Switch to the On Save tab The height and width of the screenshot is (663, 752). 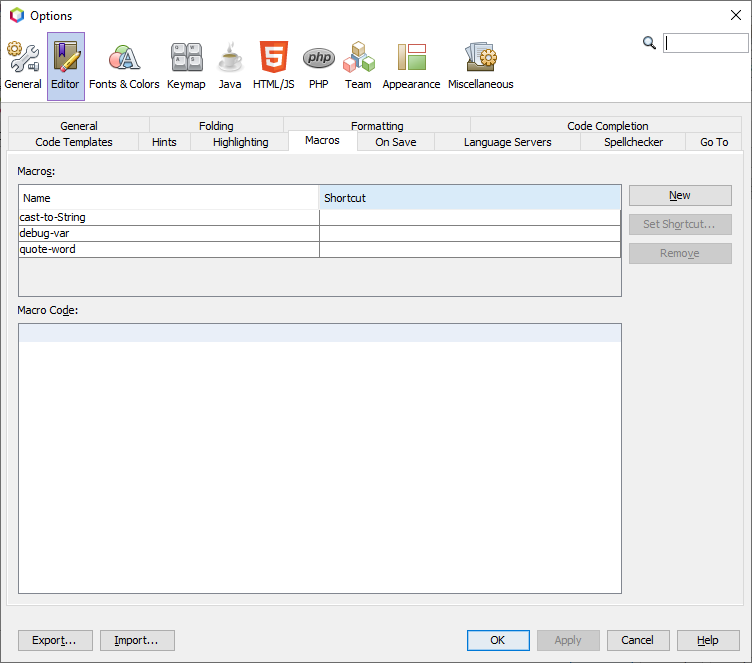coord(395,142)
